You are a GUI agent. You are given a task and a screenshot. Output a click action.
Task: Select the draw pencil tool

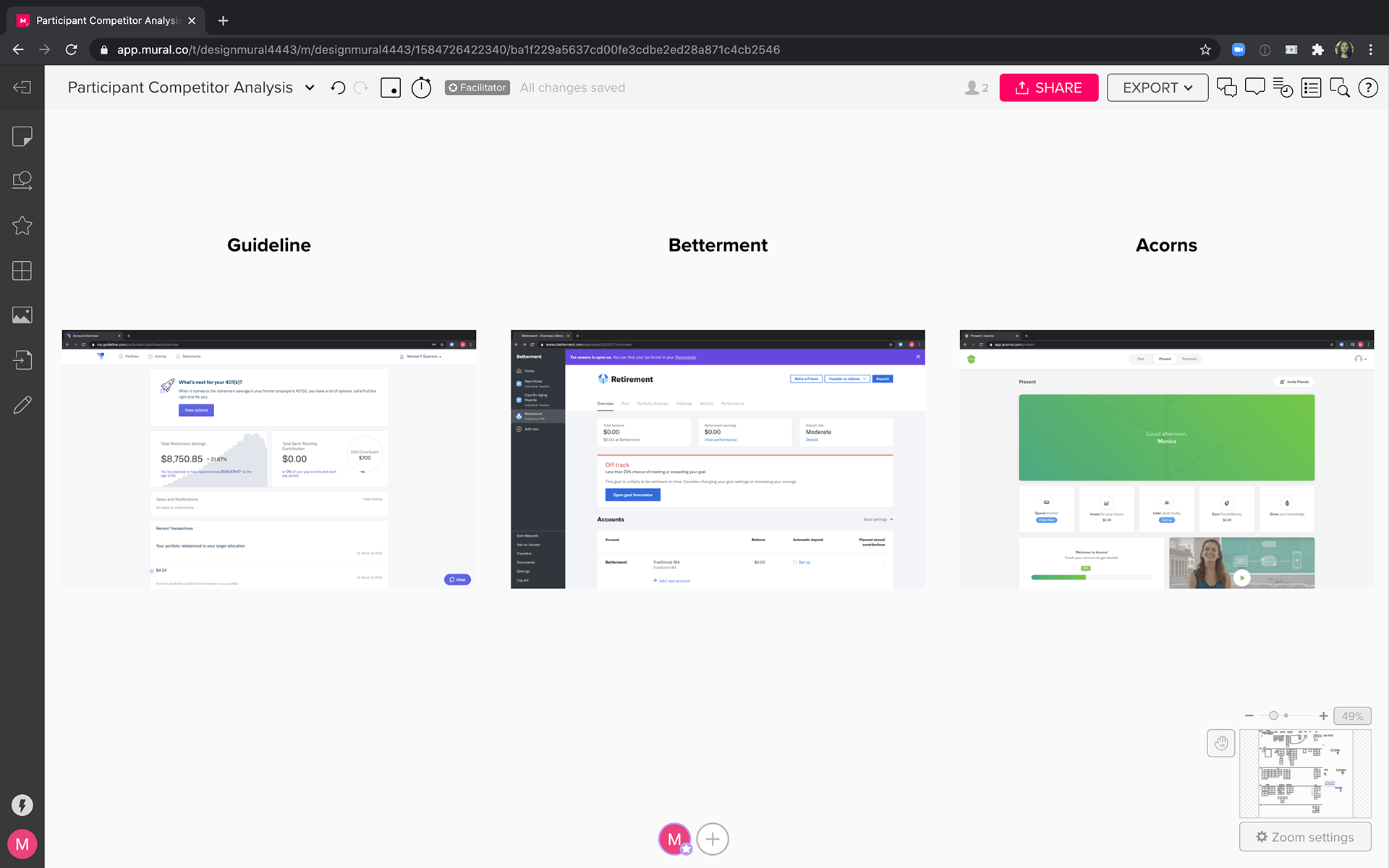[22, 404]
